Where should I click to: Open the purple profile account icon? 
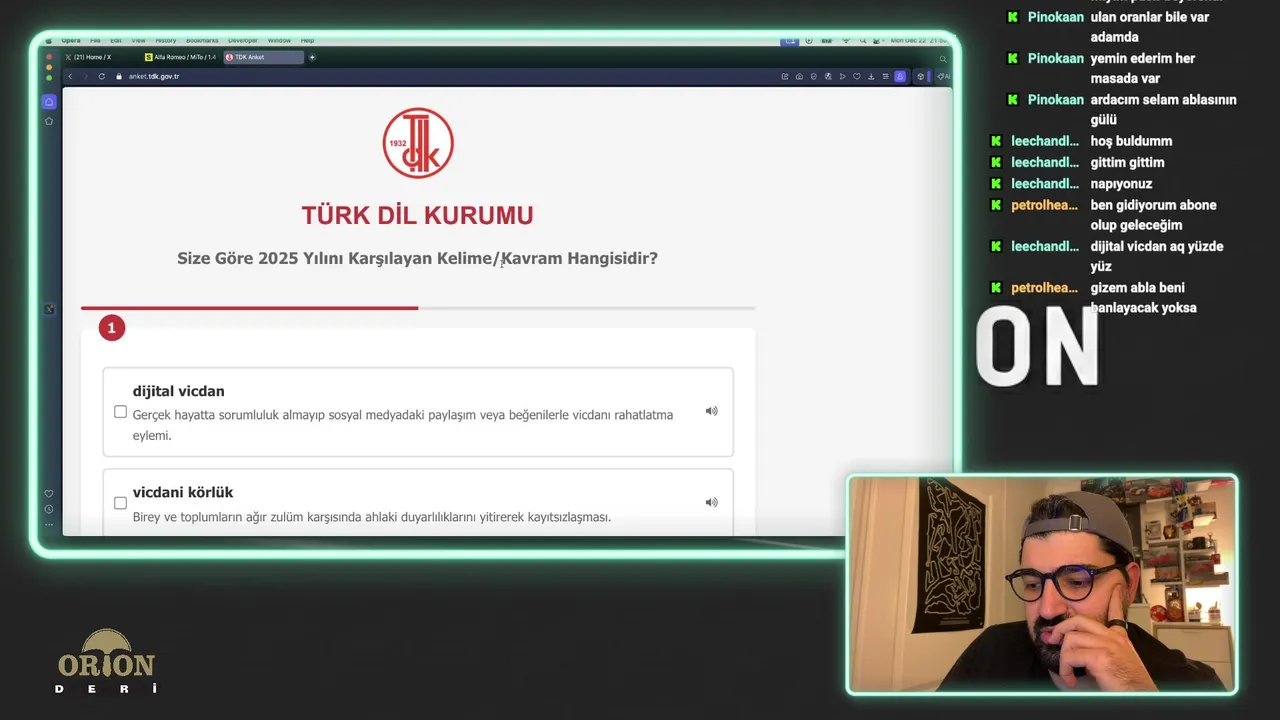click(x=900, y=76)
